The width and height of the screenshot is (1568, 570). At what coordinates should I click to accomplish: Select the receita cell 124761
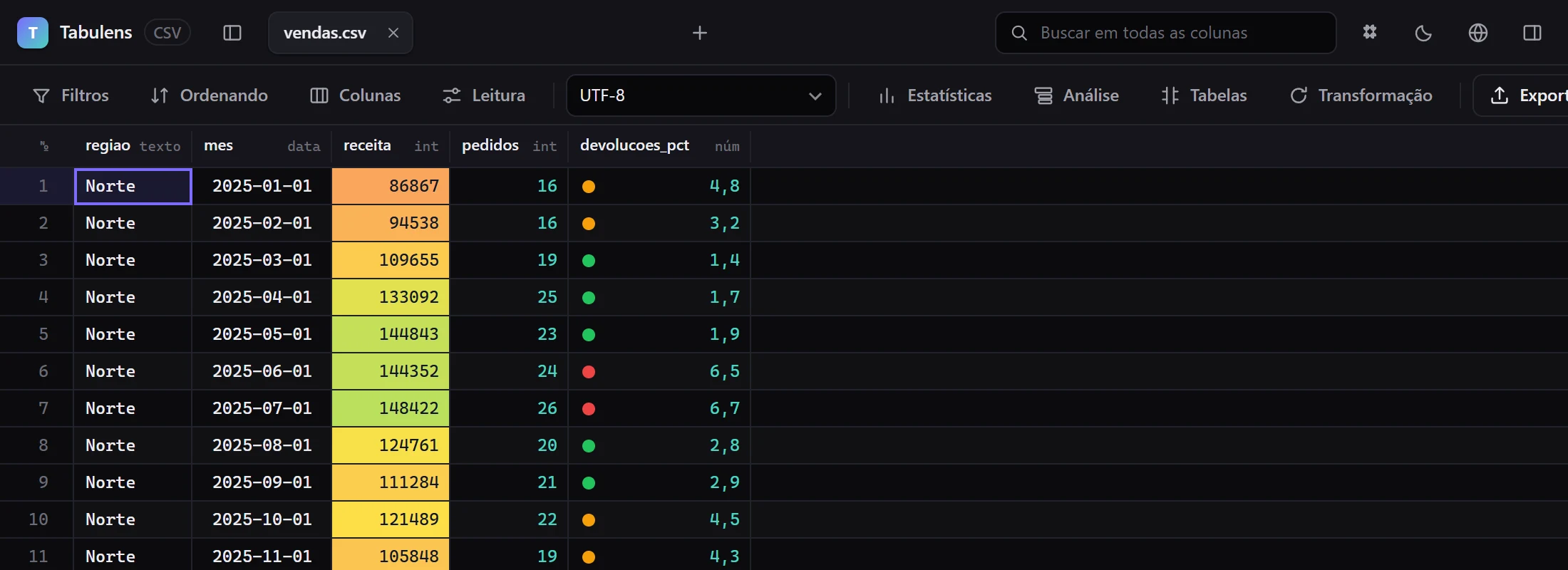(x=391, y=445)
